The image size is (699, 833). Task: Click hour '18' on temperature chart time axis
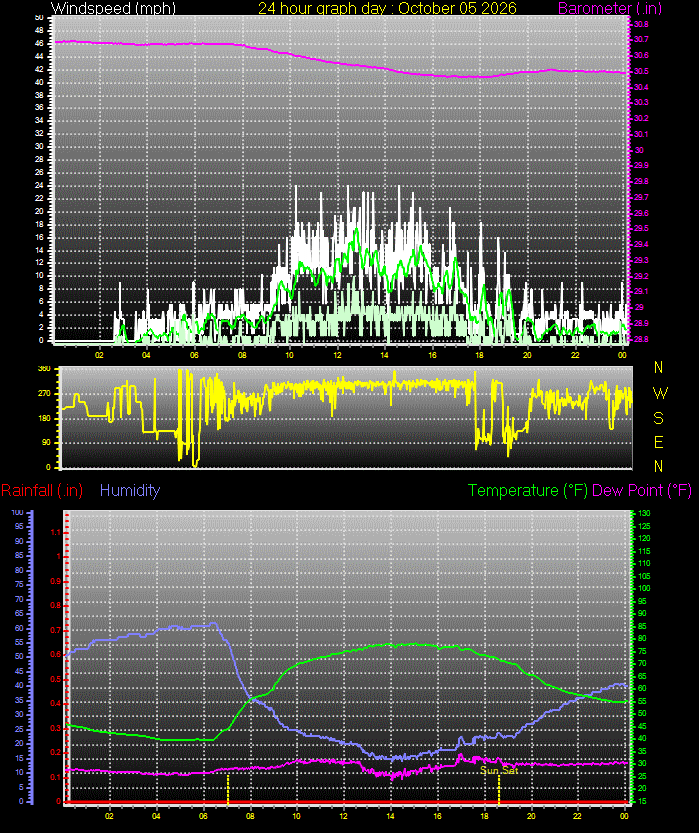pyautogui.click(x=484, y=816)
